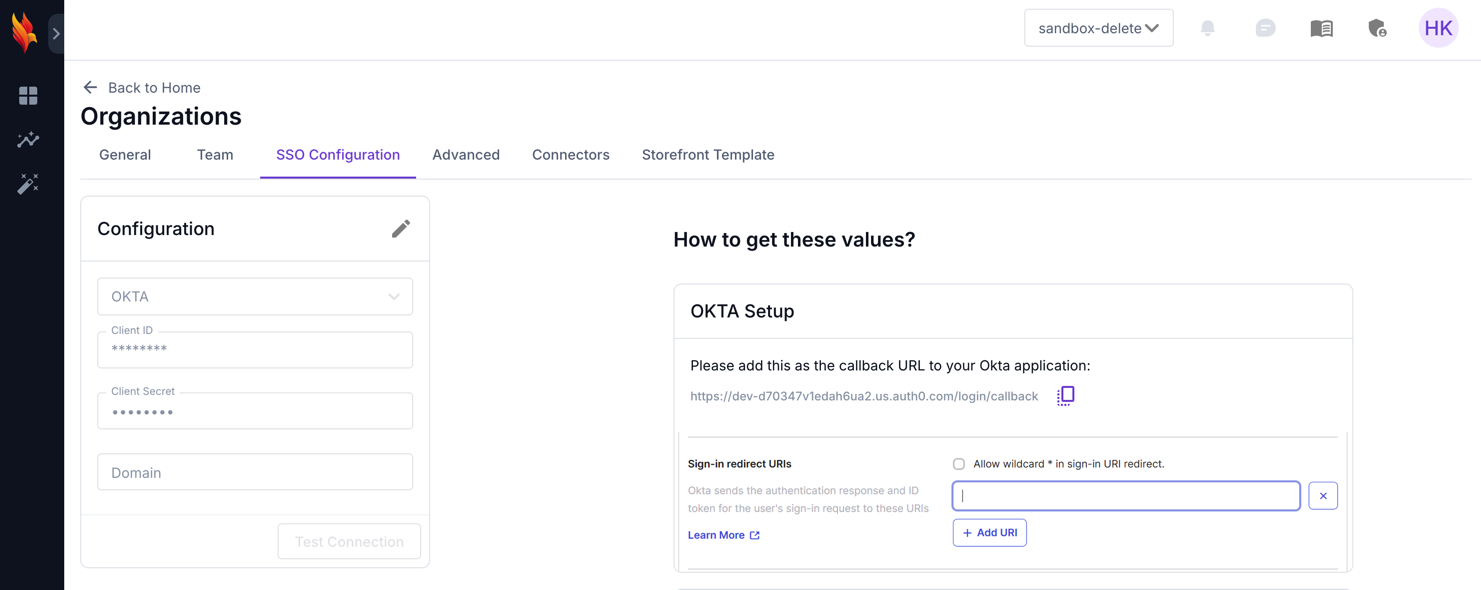Screen dimensions: 1481x590
Task: Open the HK user avatar menu
Action: tap(1438, 28)
